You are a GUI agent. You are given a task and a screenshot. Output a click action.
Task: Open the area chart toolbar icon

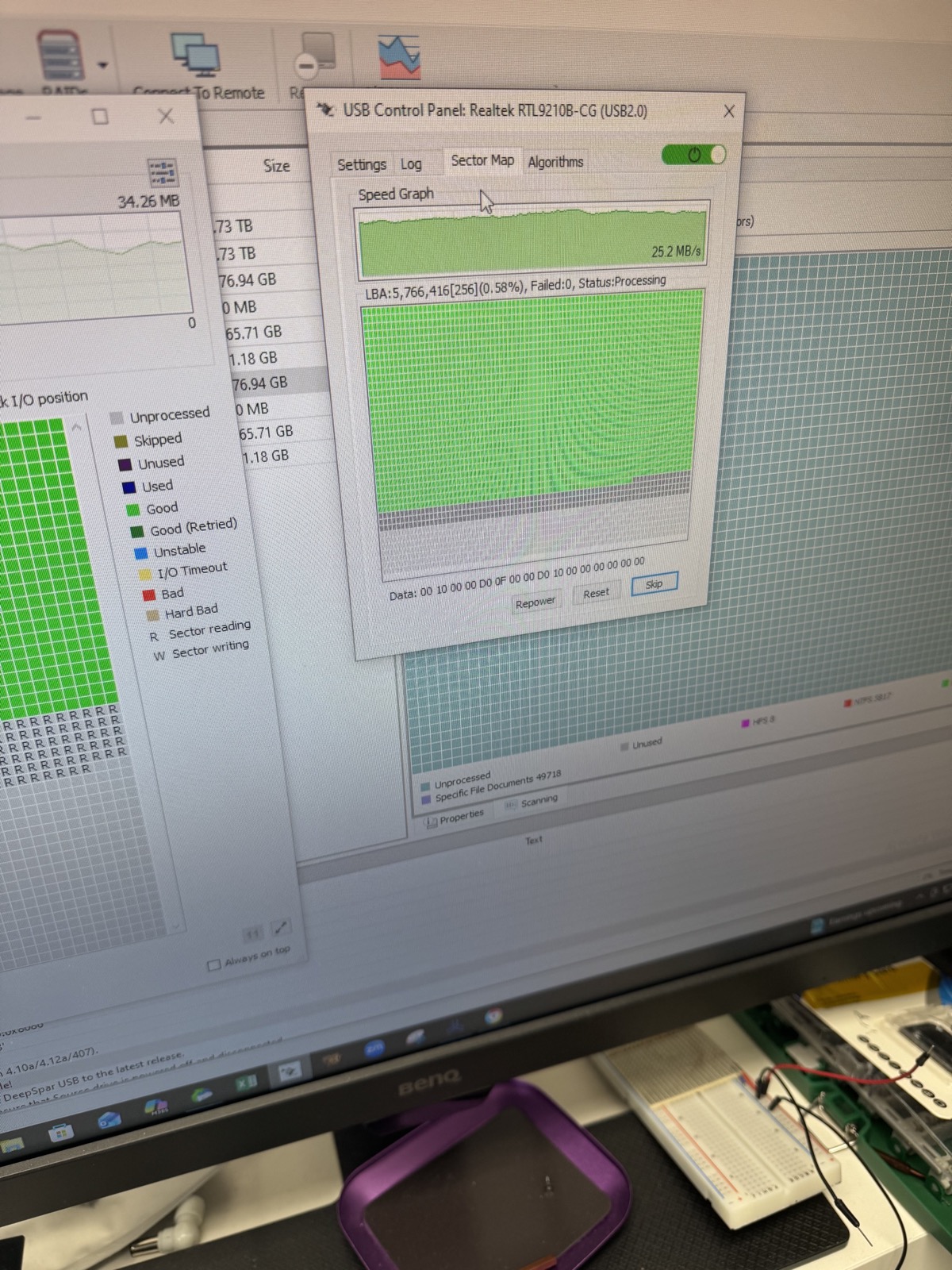pyautogui.click(x=399, y=57)
